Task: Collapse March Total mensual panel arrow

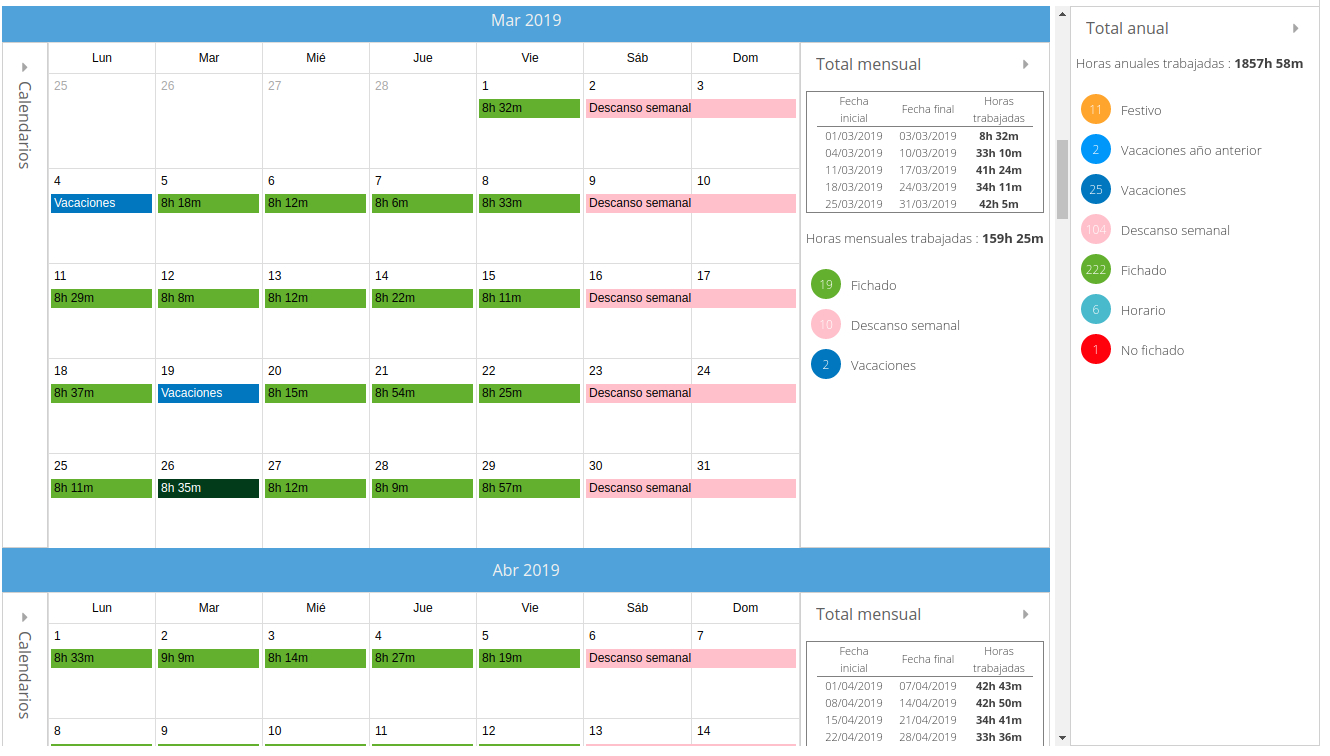Action: pyautogui.click(x=1025, y=65)
